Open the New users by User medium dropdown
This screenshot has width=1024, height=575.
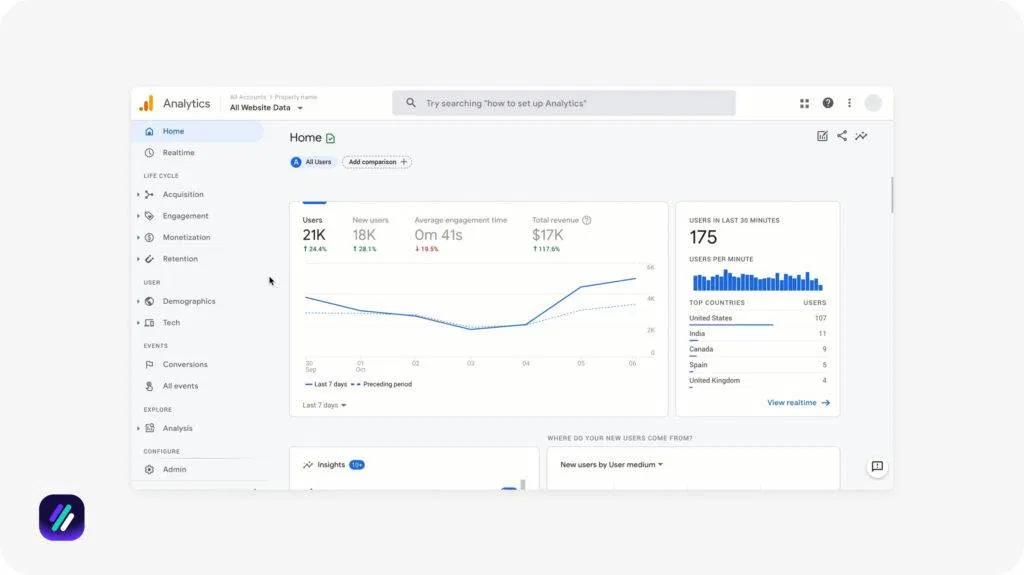pos(611,465)
